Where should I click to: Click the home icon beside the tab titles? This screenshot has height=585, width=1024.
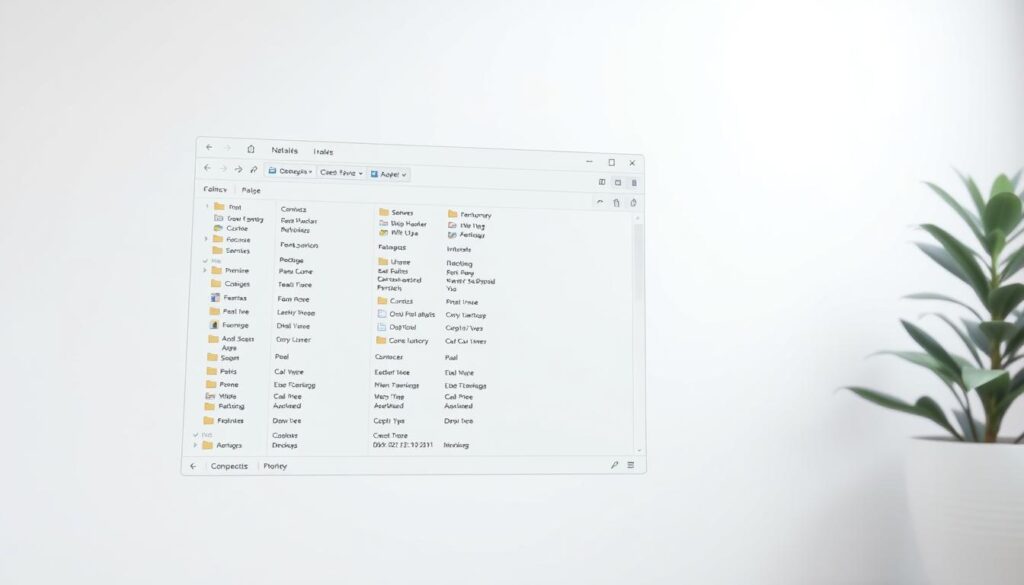click(x=249, y=150)
